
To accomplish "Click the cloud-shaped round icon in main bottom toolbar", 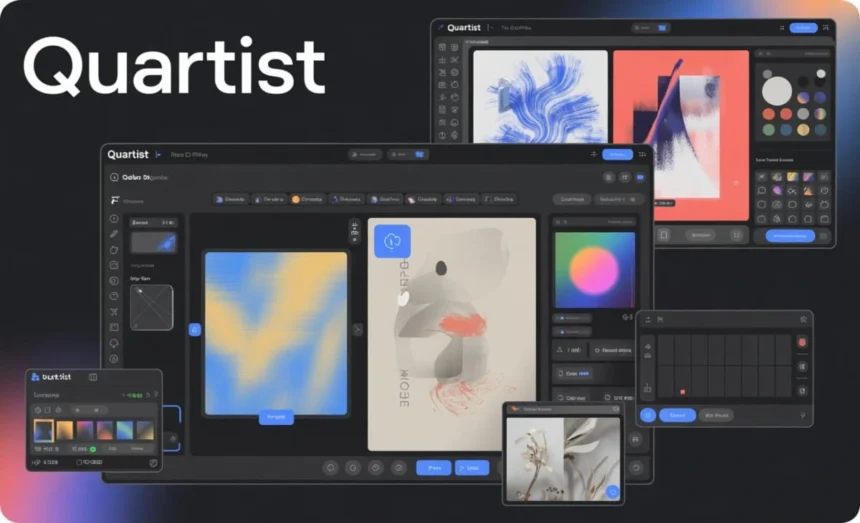I will pyautogui.click(x=399, y=468).
